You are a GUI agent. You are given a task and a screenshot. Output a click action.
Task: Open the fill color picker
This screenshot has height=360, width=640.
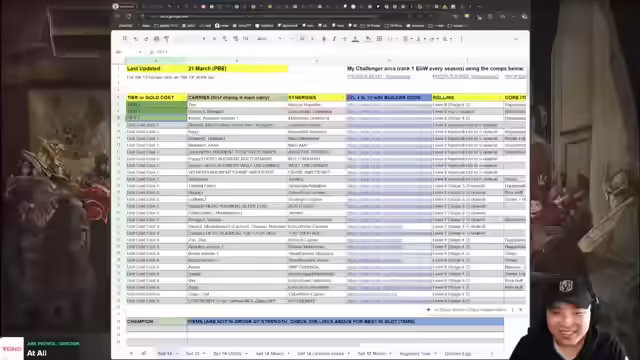368,39
